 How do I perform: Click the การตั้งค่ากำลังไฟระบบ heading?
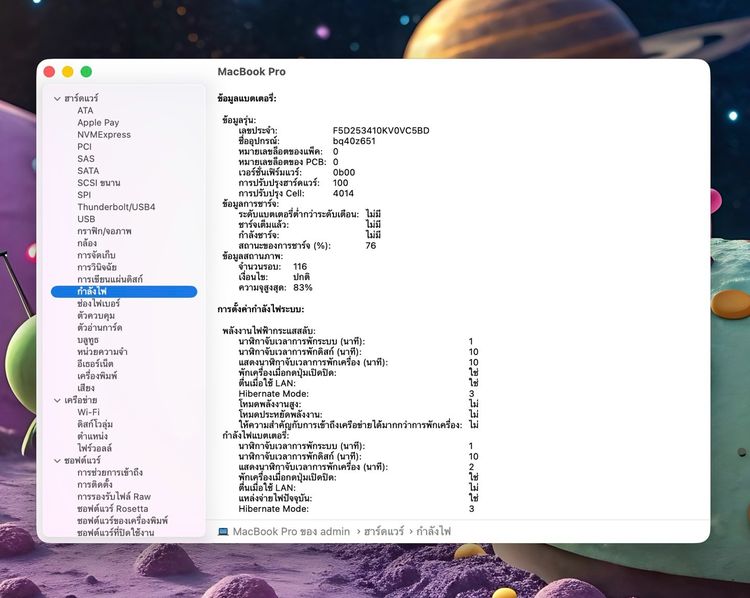tap(261, 309)
